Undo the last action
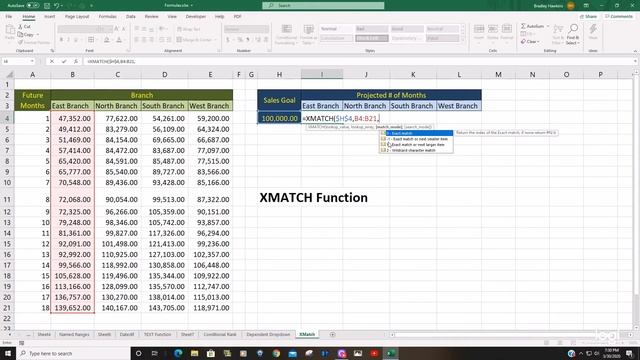 point(57,6)
